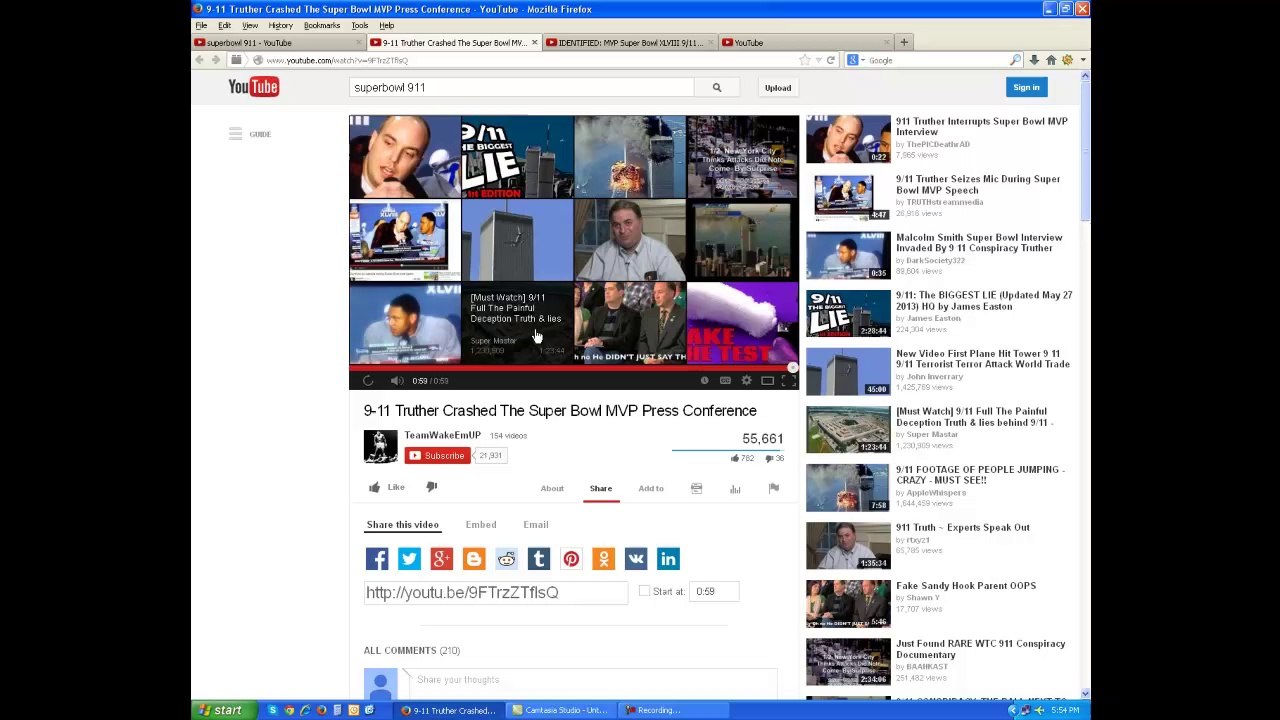The width and height of the screenshot is (1280, 720).
Task: Switch to theater mode icon
Action: coord(767,381)
